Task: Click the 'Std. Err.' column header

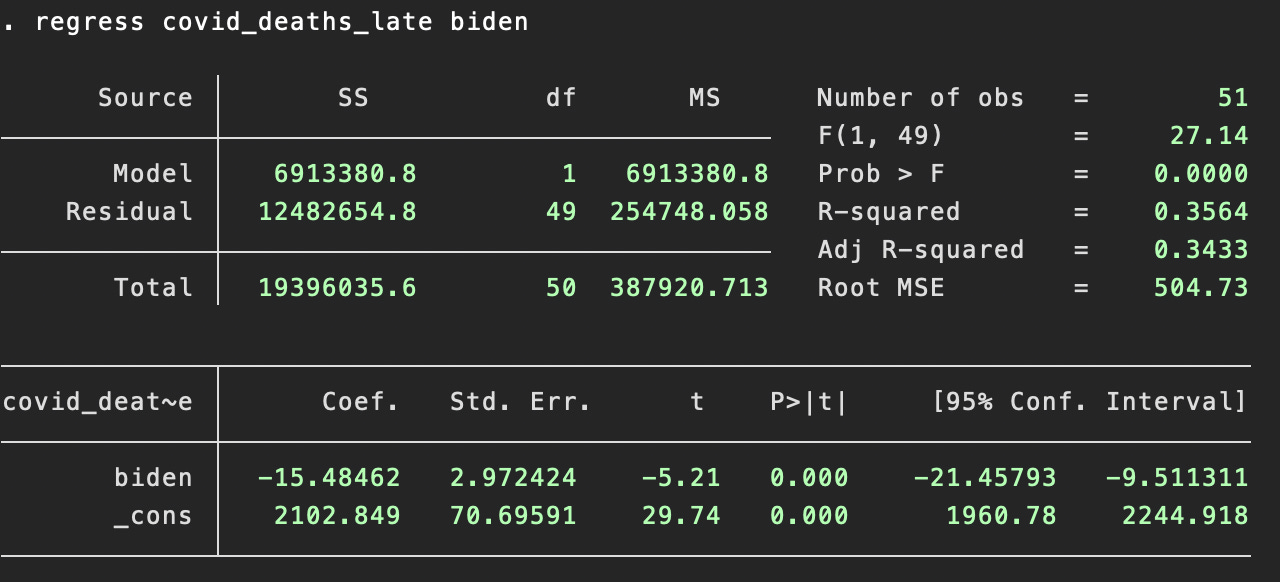Action: tap(521, 402)
